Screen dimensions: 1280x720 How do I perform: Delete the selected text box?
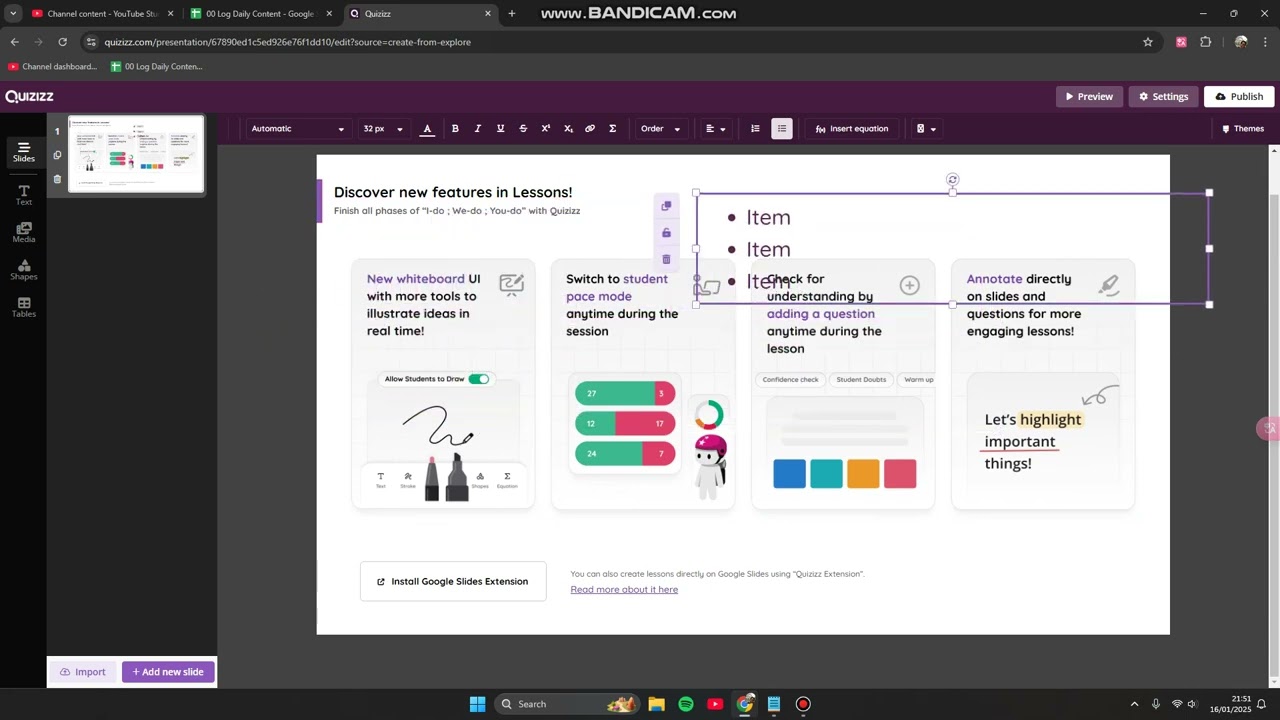click(666, 259)
